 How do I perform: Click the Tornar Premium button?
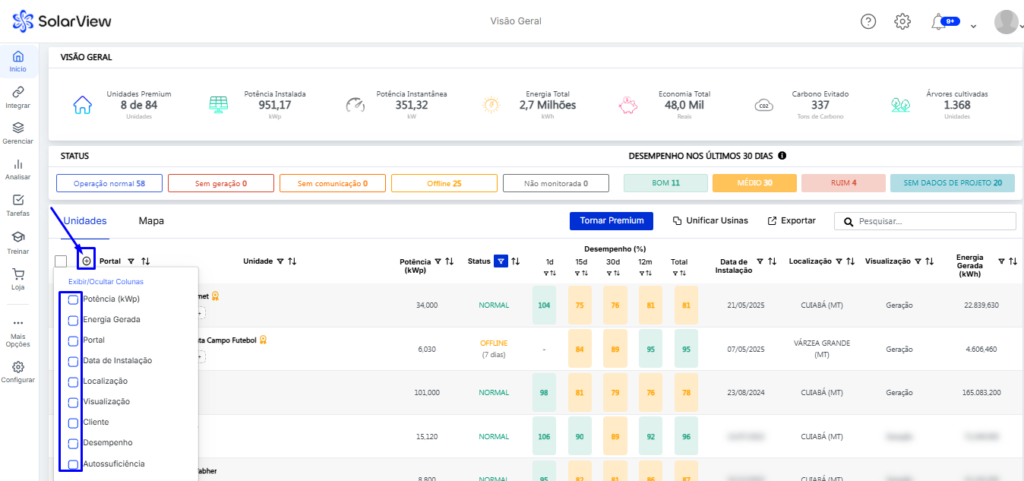coord(610,221)
